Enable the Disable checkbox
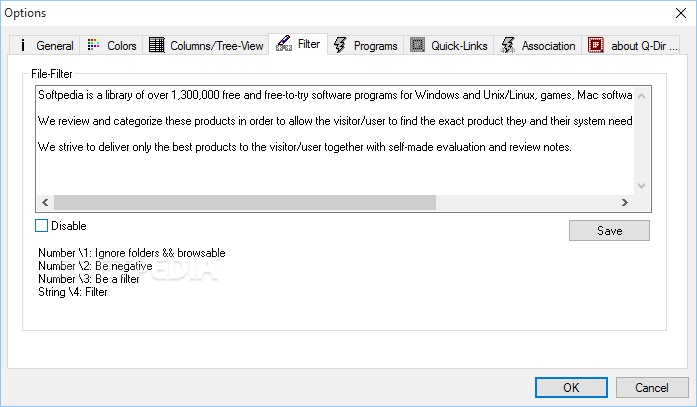Screen dimensions: 697x407 pyautogui.click(x=41, y=226)
